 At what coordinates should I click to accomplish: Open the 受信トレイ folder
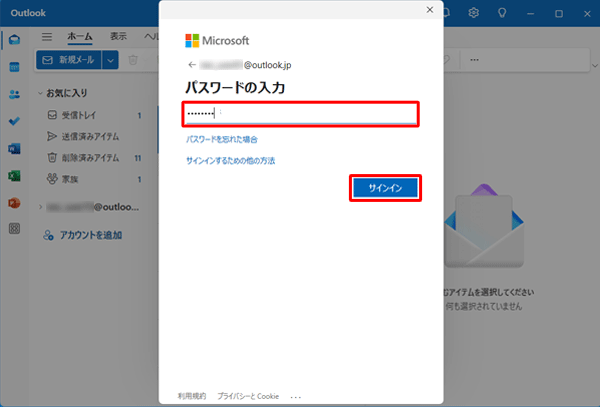(x=94, y=115)
